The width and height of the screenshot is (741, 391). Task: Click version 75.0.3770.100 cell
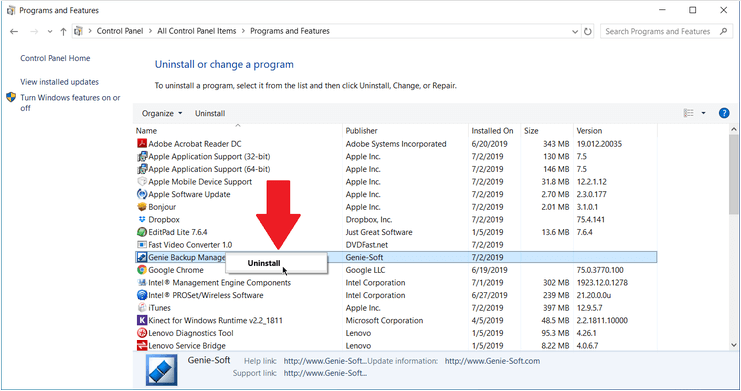click(600, 270)
